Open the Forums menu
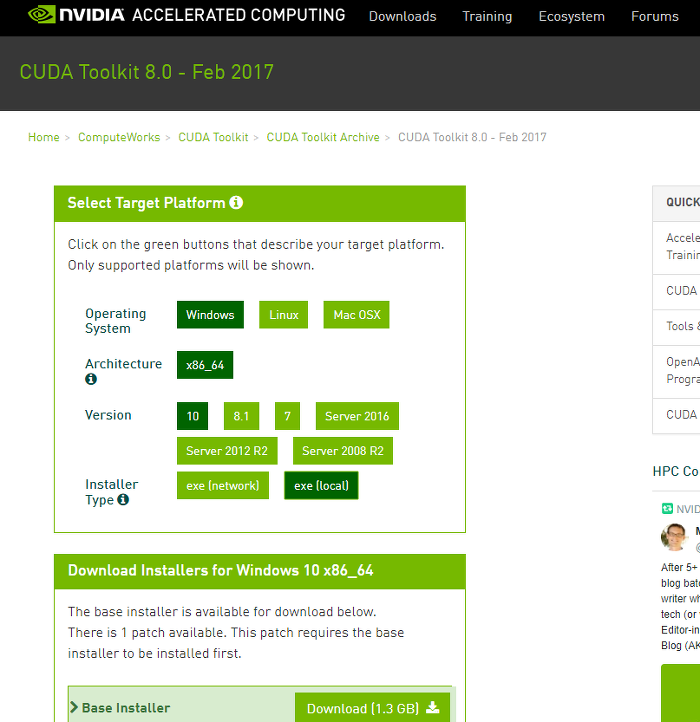The height and width of the screenshot is (722, 700). (x=655, y=17)
